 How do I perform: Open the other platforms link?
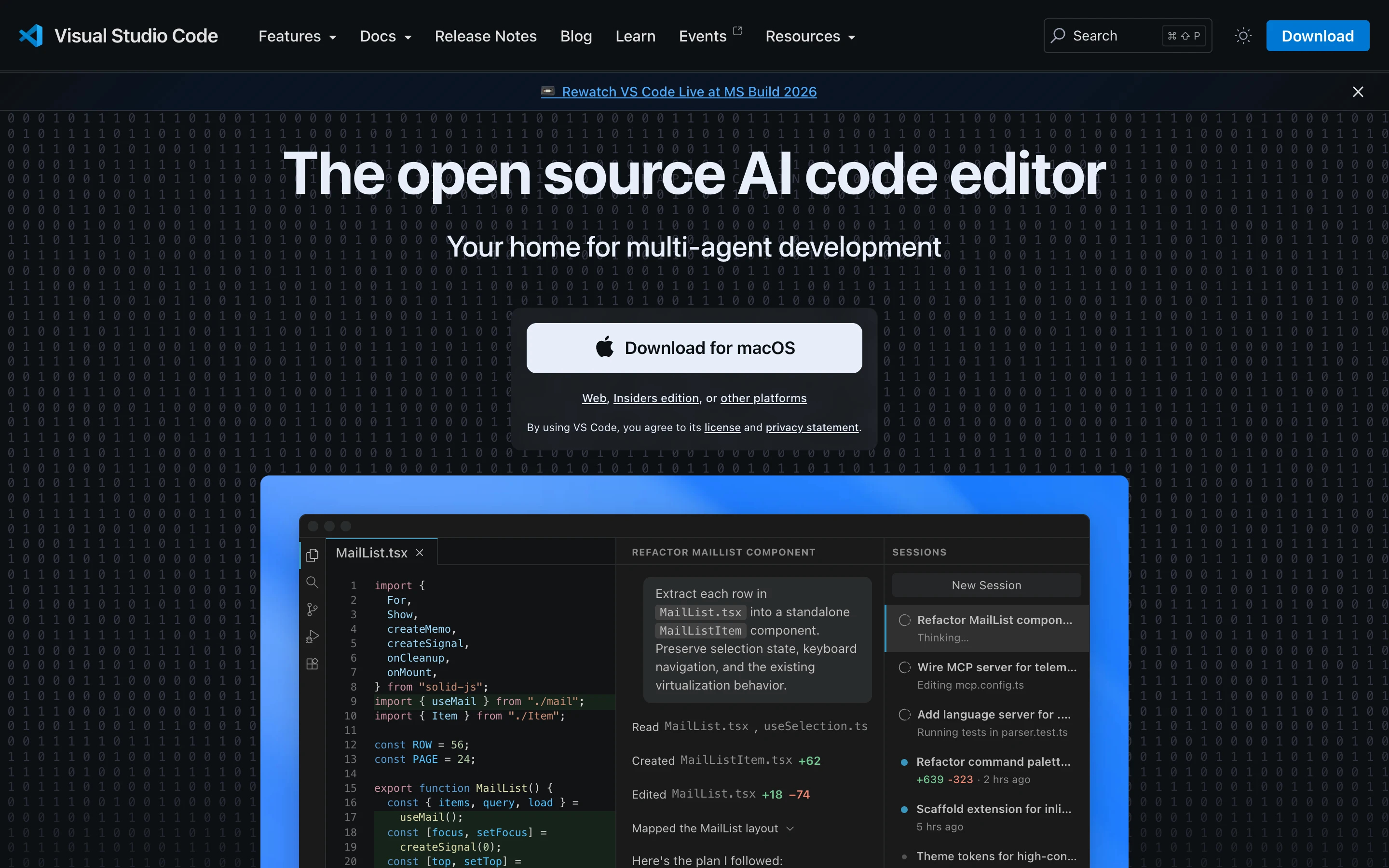click(763, 398)
